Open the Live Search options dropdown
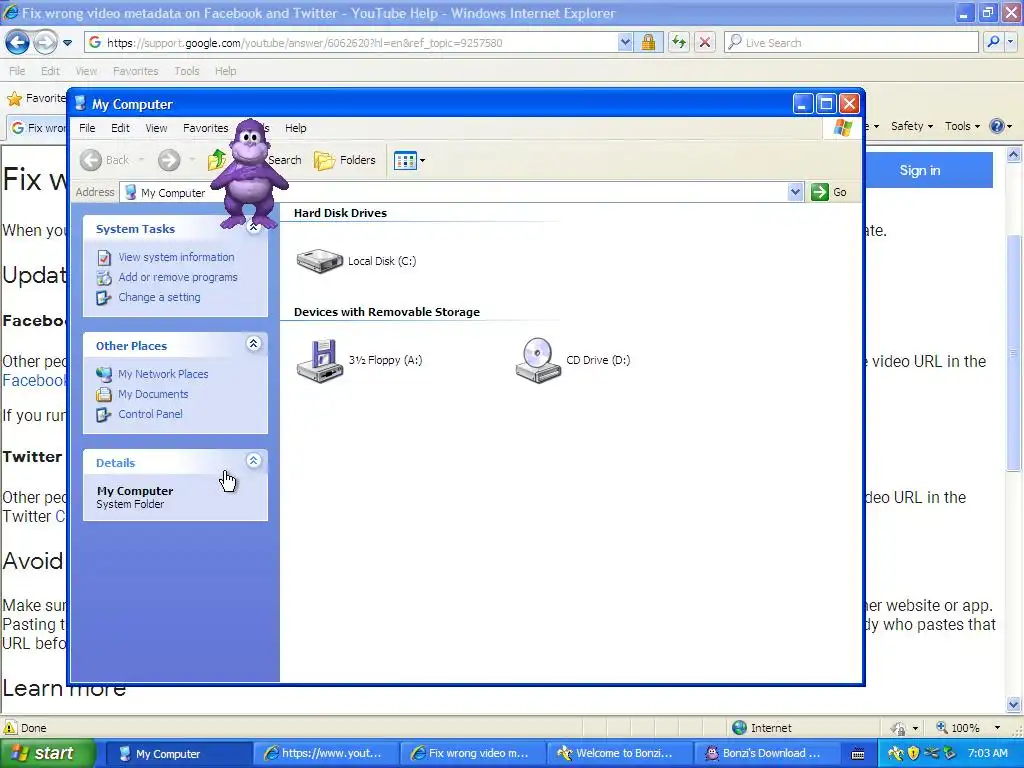Screen dimensions: 1024x768 coord(1010,42)
